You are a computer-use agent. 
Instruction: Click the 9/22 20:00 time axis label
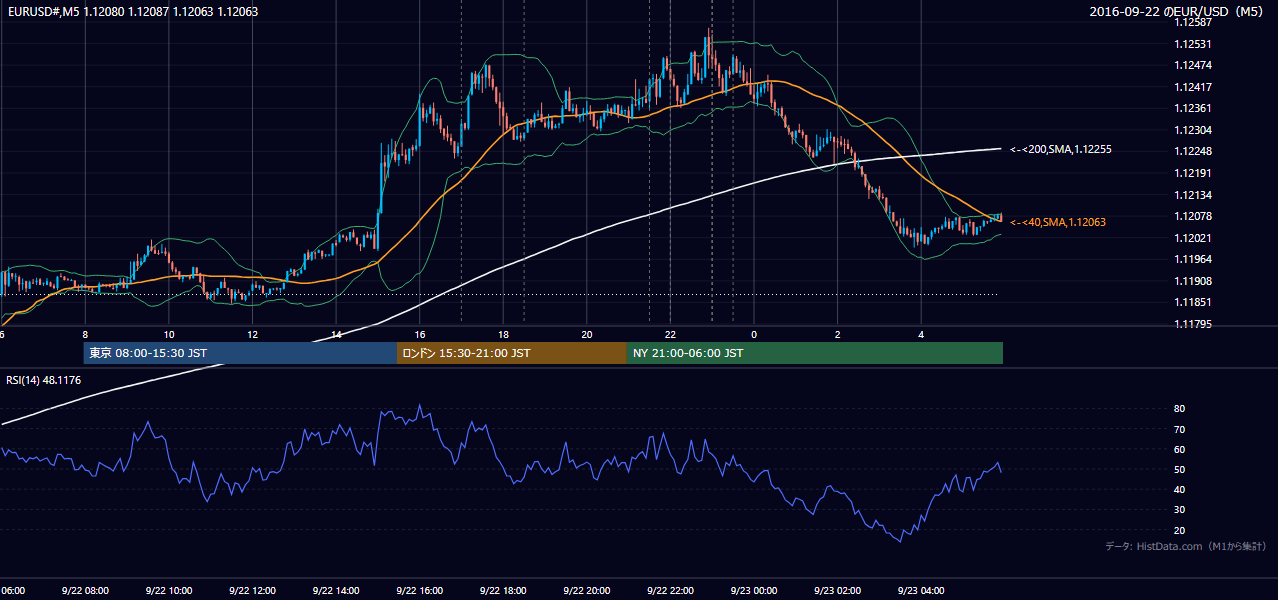point(586,591)
